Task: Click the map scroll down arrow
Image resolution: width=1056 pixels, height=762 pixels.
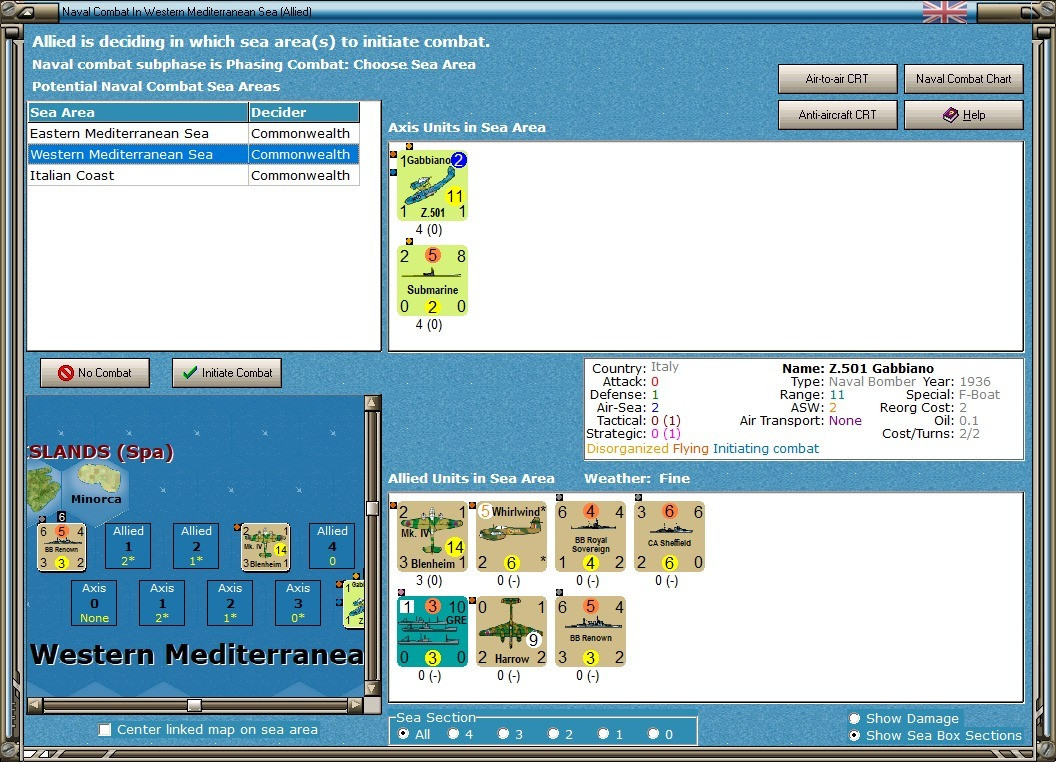Action: click(372, 689)
